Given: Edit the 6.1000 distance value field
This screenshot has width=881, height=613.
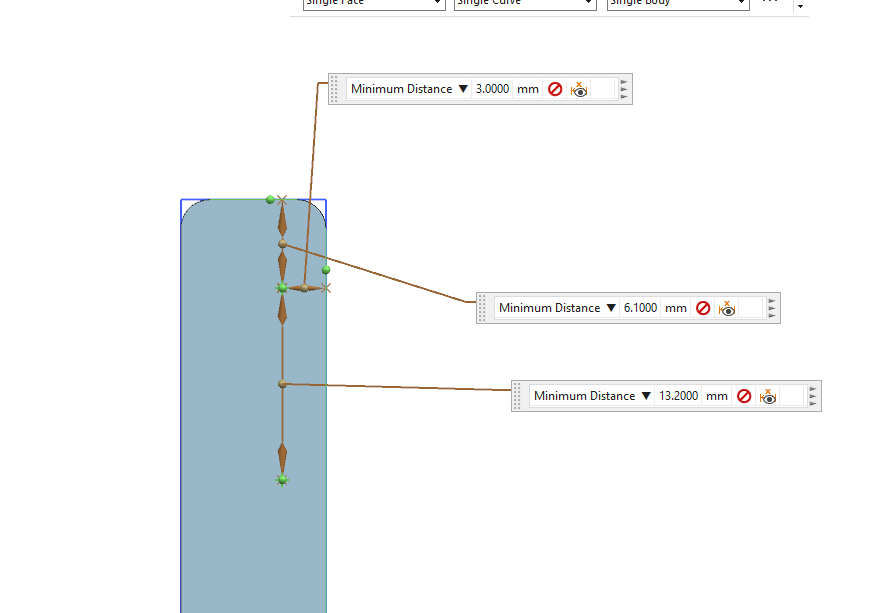Looking at the screenshot, I should 640,308.
